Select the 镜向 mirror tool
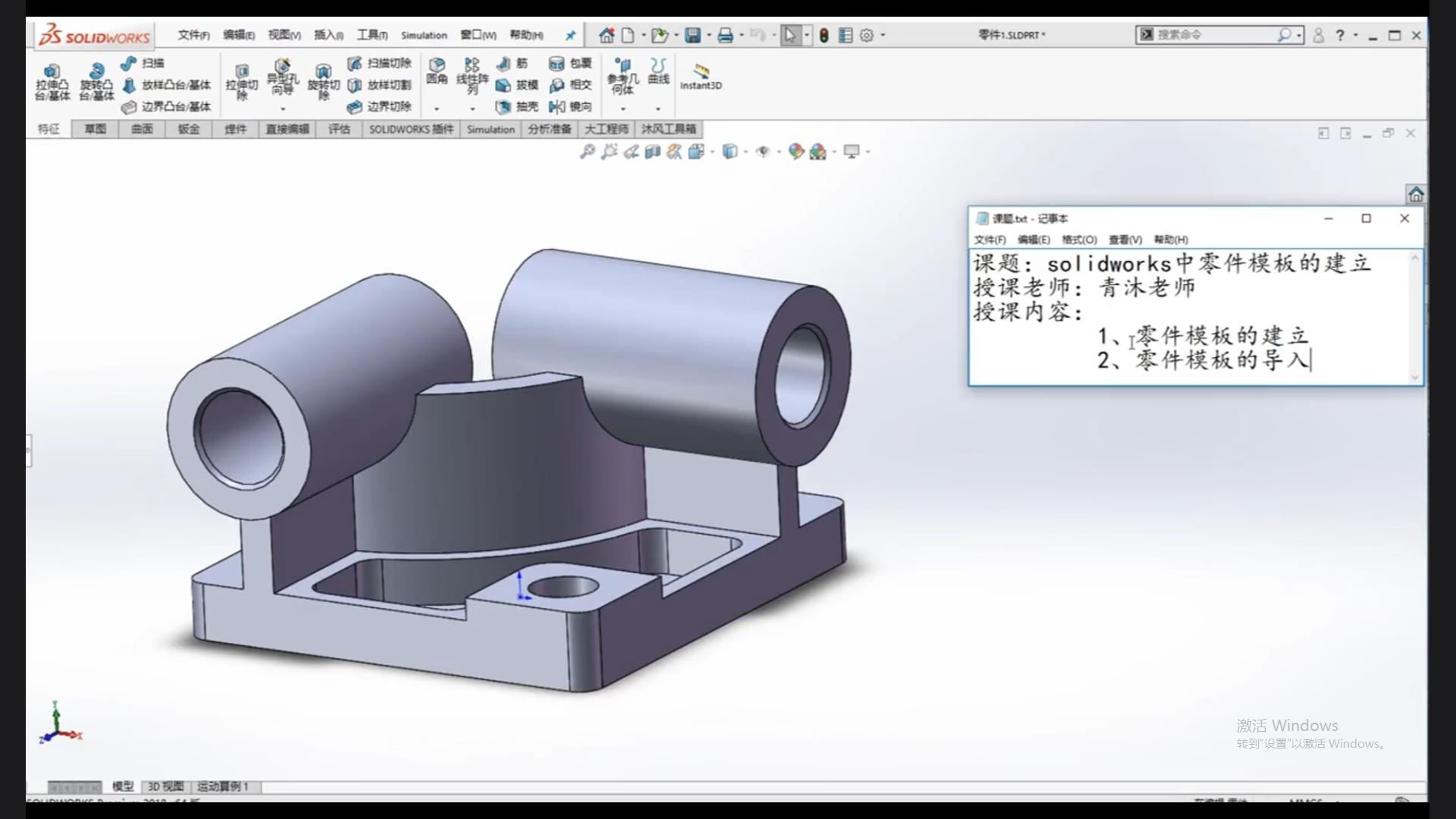The width and height of the screenshot is (1456, 819). coord(570,107)
